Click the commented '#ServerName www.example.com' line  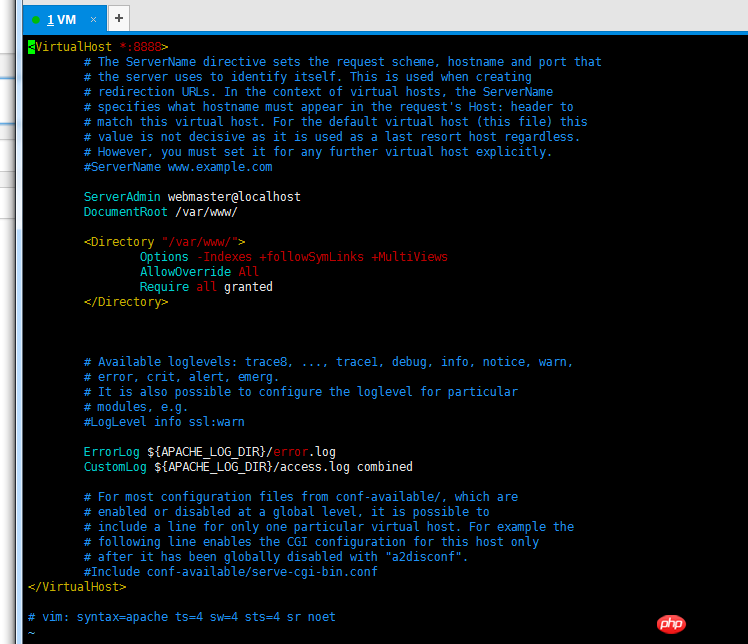[178, 167]
